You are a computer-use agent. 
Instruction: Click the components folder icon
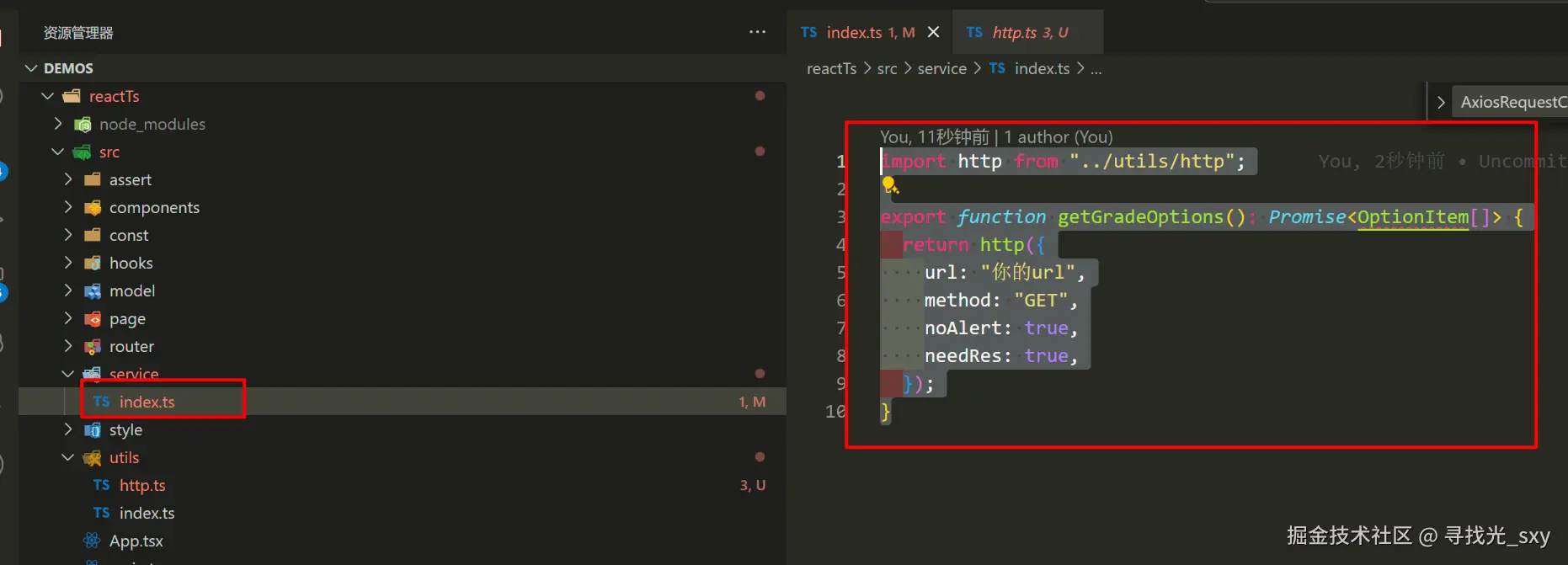pyautogui.click(x=93, y=208)
